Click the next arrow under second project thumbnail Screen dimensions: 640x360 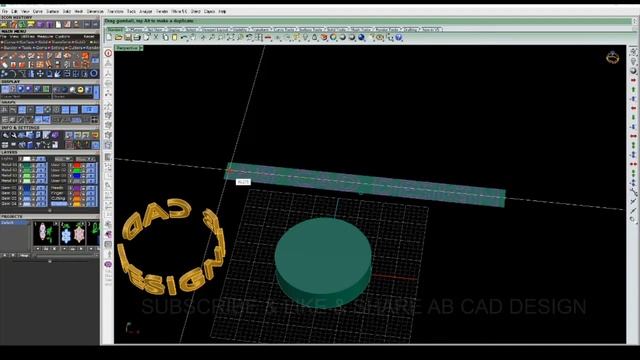coord(82,249)
